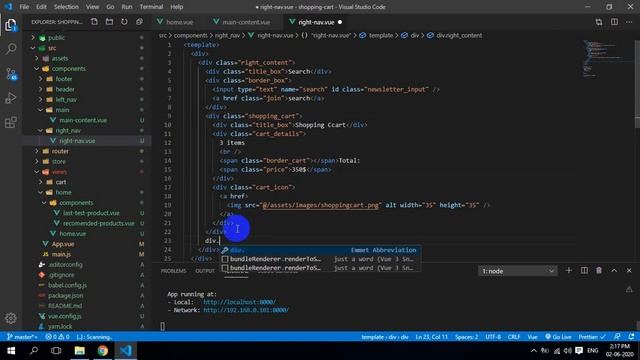
Task: Switch to the home.vue tab
Action: tap(180, 22)
